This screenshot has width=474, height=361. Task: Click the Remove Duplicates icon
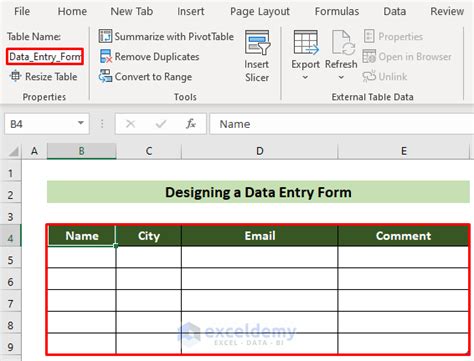(106, 57)
